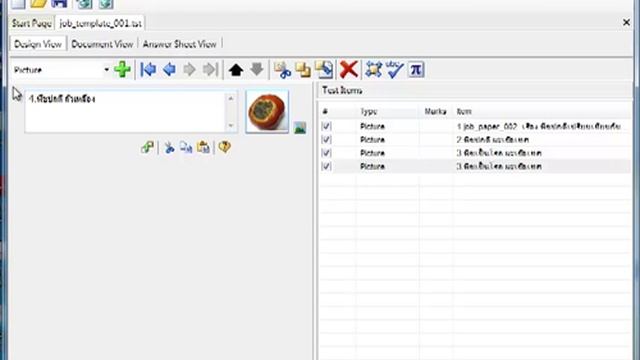The width and height of the screenshot is (640, 360).
Task: Click question text box scroll up arrow
Action: 231,98
